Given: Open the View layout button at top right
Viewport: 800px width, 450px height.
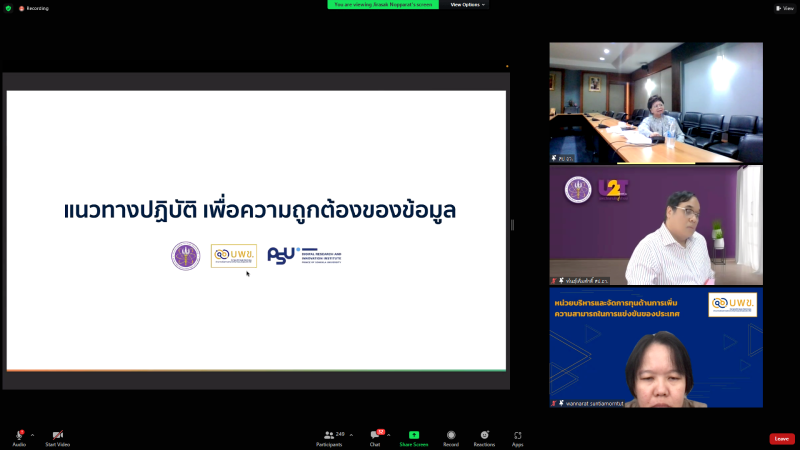Looking at the screenshot, I should [785, 8].
